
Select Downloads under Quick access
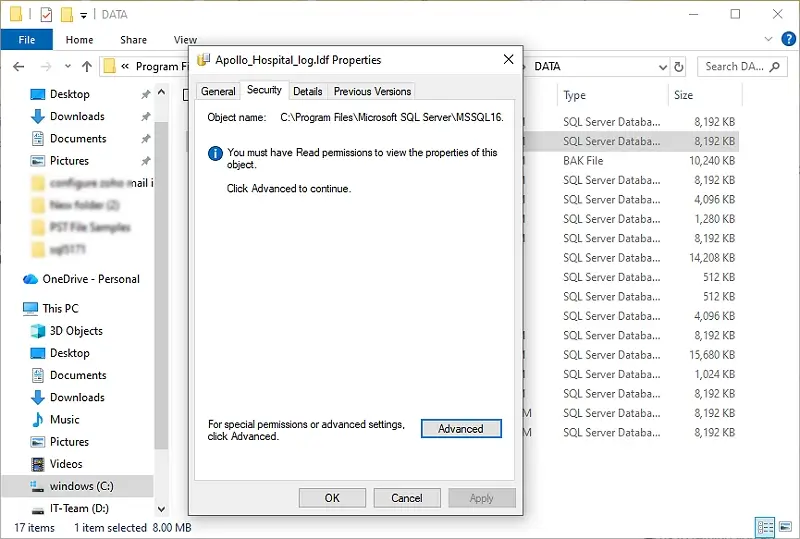click(77, 116)
